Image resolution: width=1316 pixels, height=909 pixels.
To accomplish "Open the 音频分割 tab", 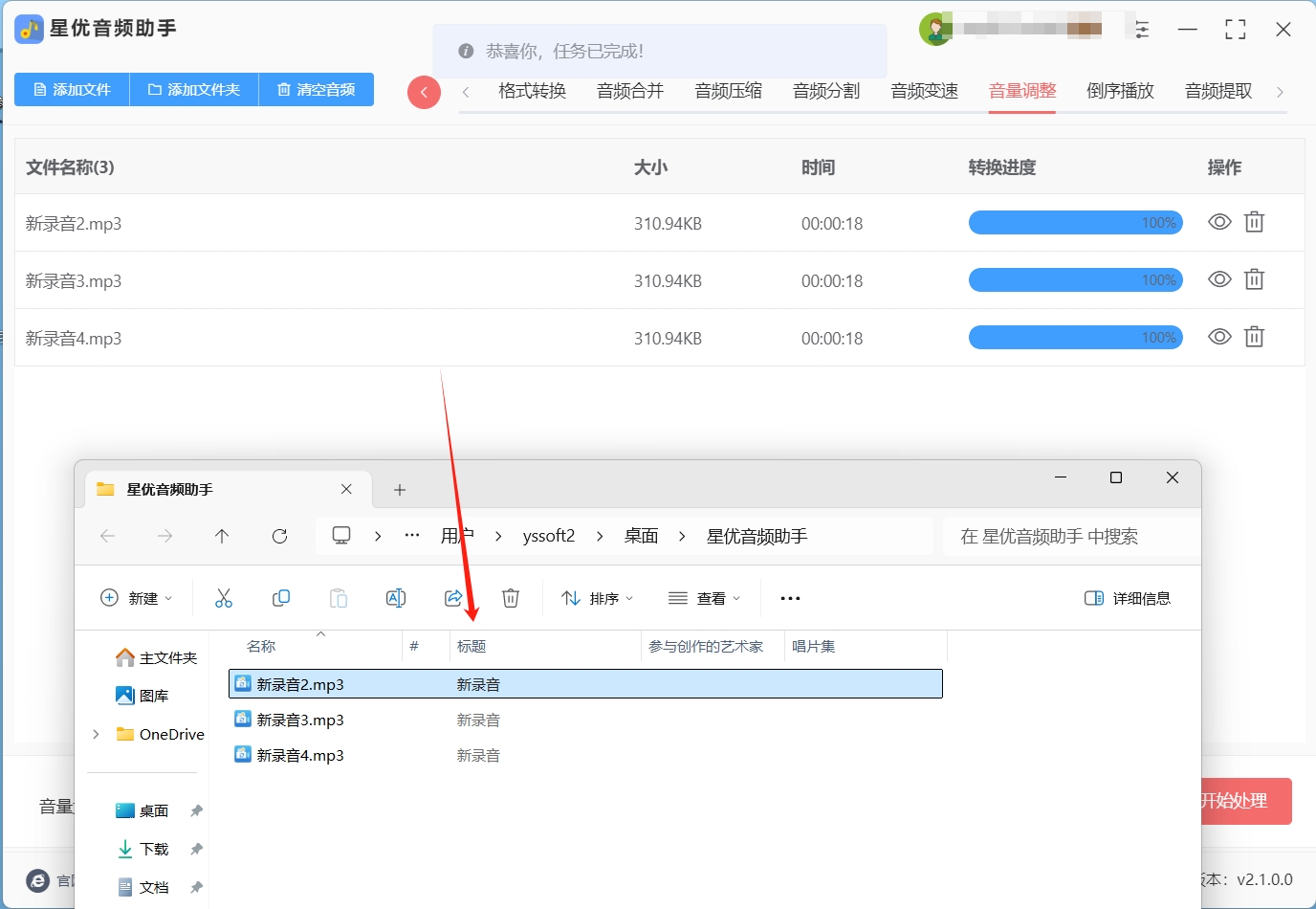I will 826,91.
